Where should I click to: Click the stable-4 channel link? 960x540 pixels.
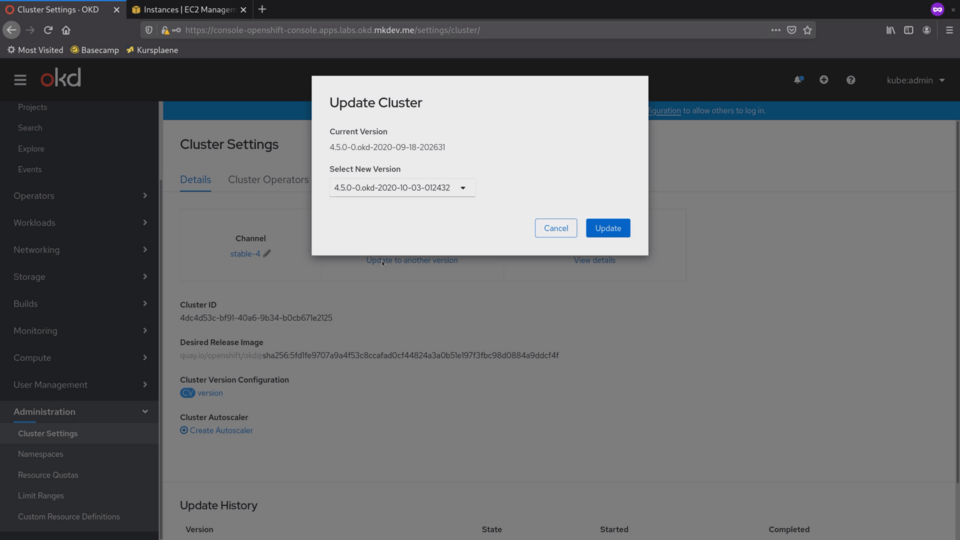pos(245,253)
